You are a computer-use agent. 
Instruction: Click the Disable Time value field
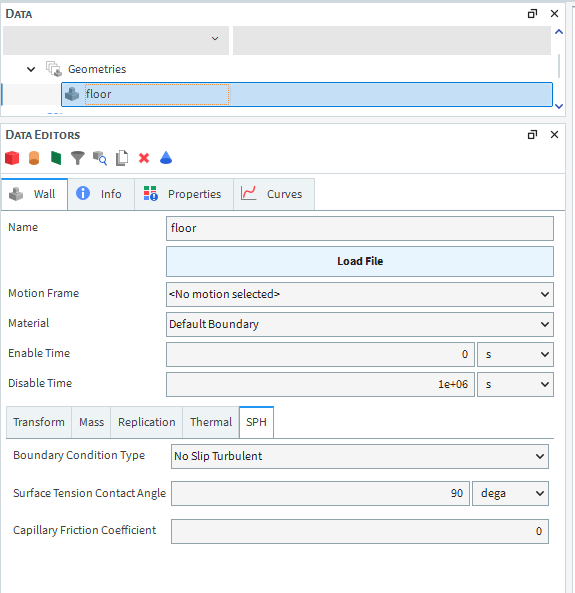(x=320, y=384)
